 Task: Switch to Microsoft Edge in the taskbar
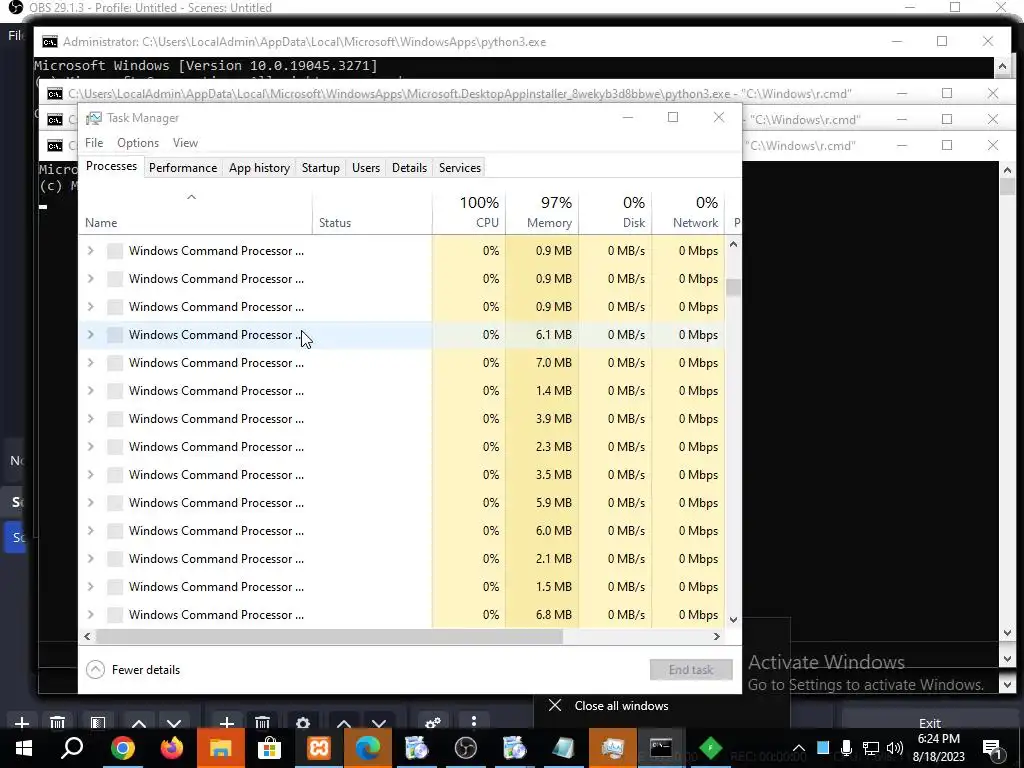click(368, 748)
